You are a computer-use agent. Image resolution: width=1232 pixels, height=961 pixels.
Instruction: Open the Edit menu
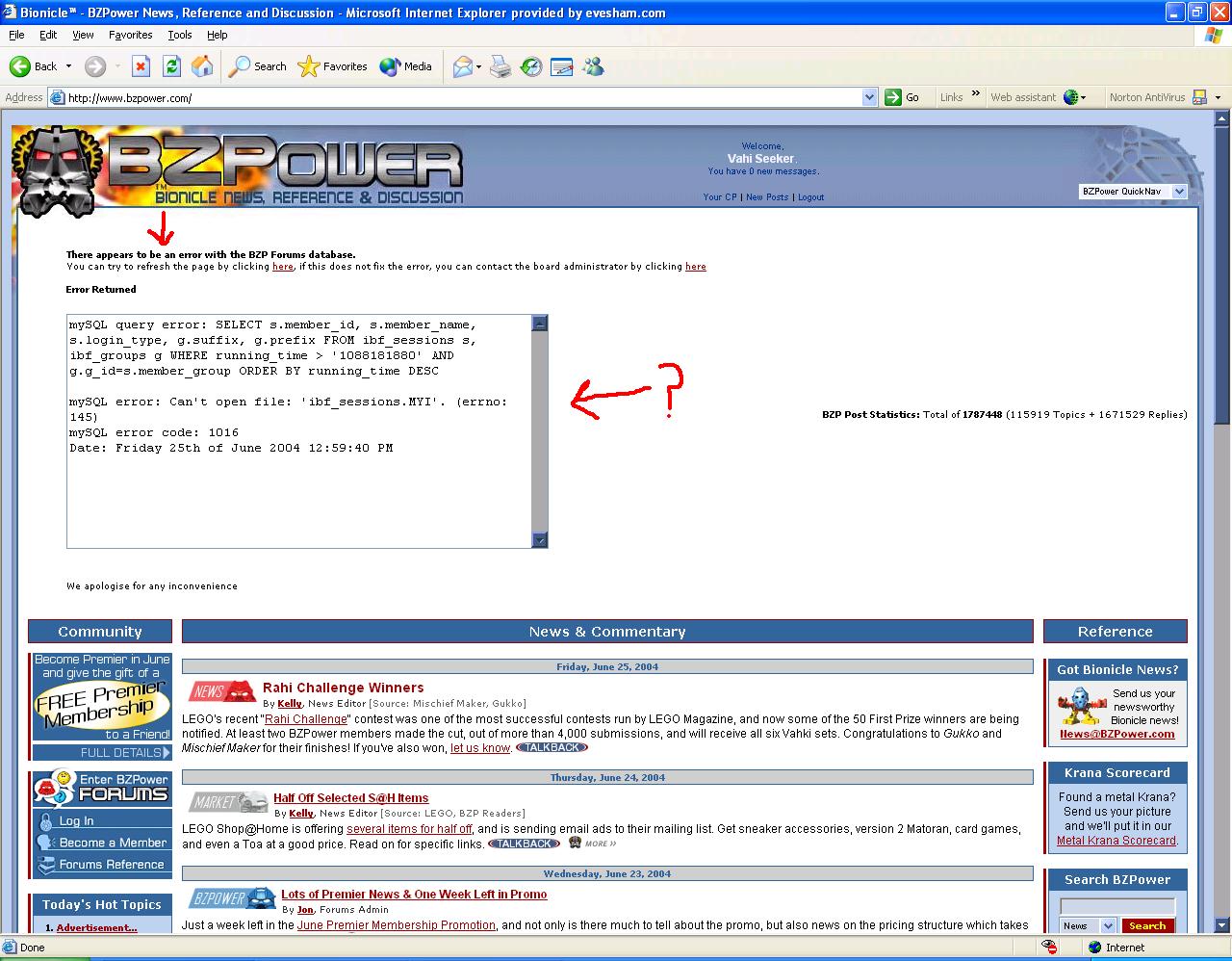pos(48,35)
